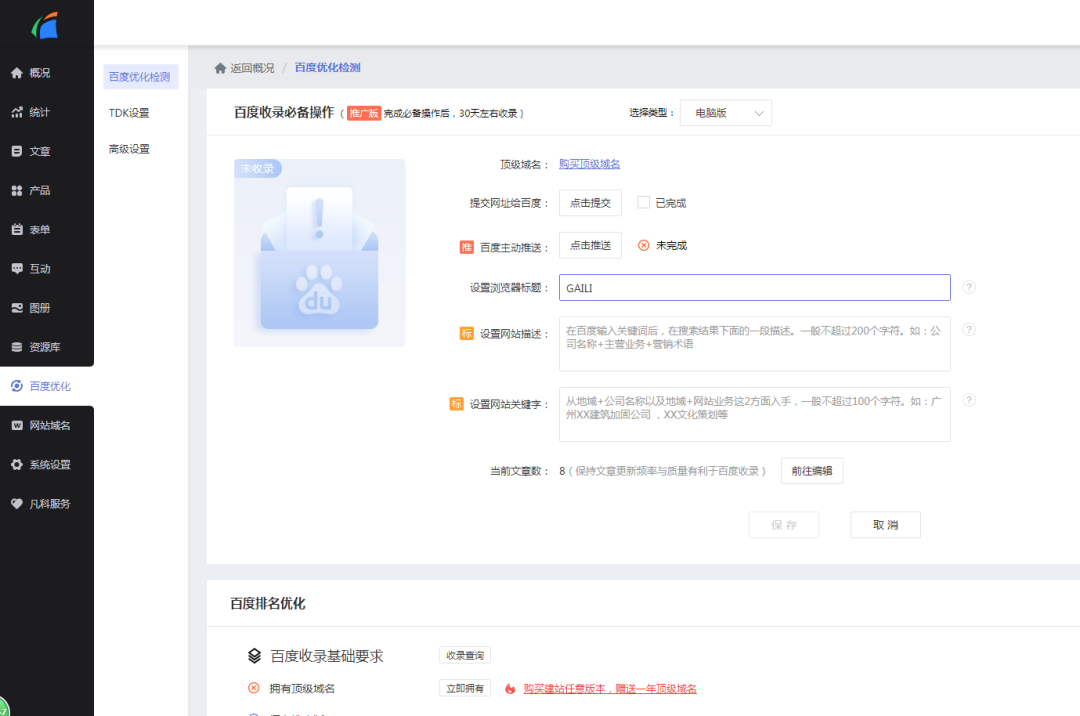Click the 未收录 Baidu status illustration
Screen dimensions: 1080x716
coord(320,253)
